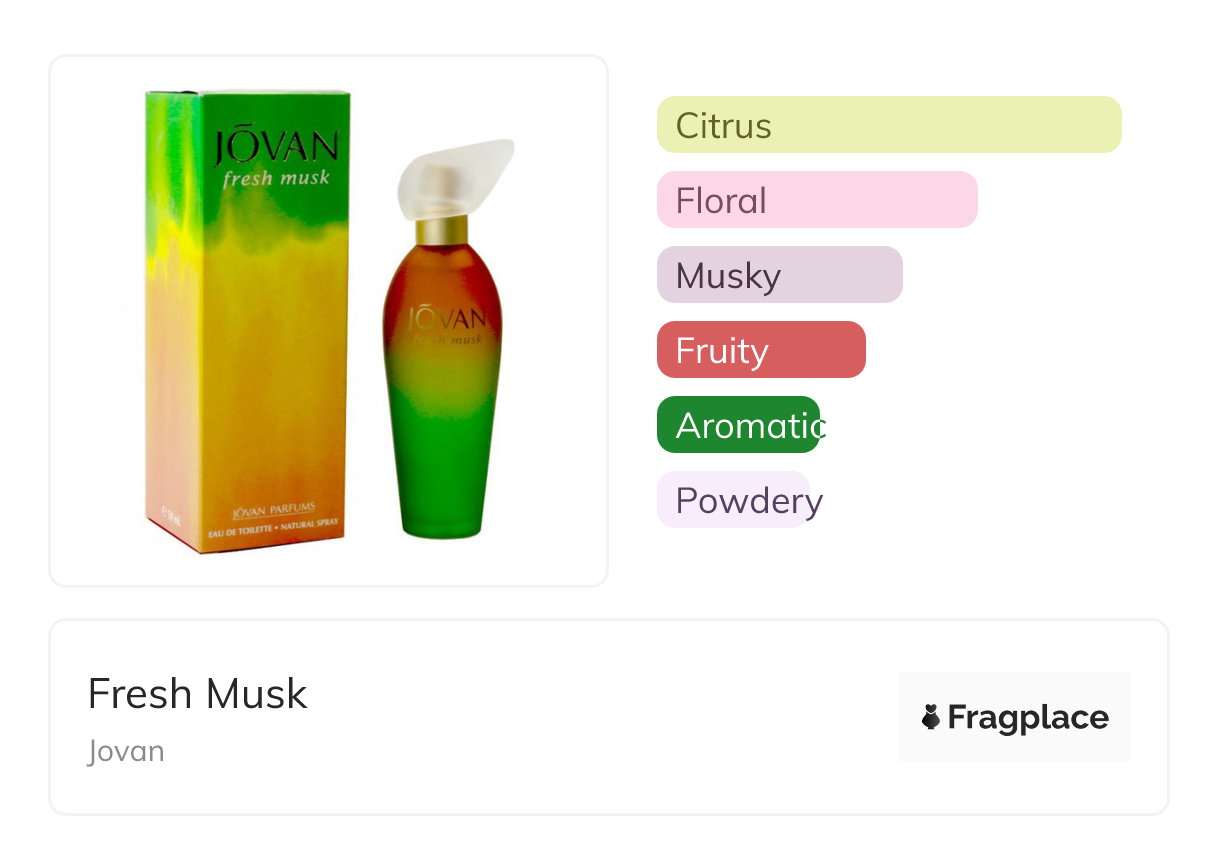Open the Fresh Musk perfume title
1218x864 pixels.
pyautogui.click(x=197, y=694)
